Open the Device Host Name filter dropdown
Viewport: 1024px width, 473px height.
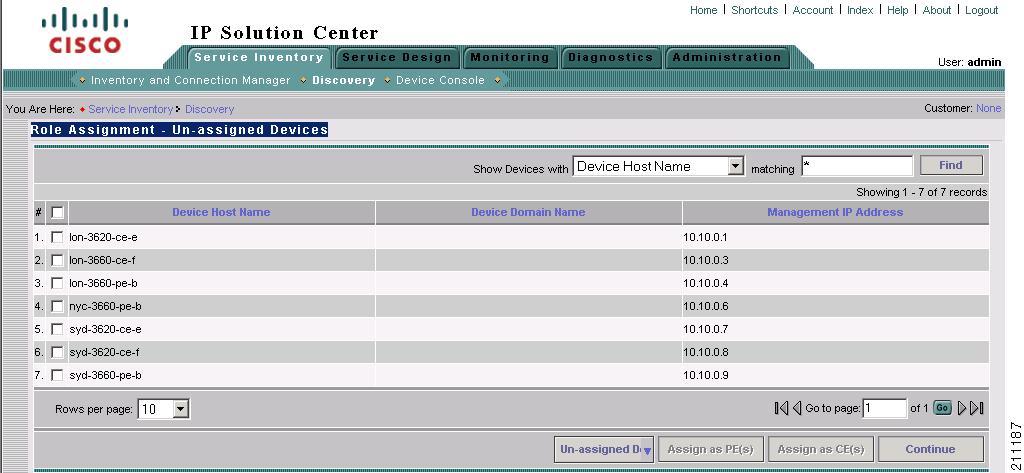click(658, 167)
